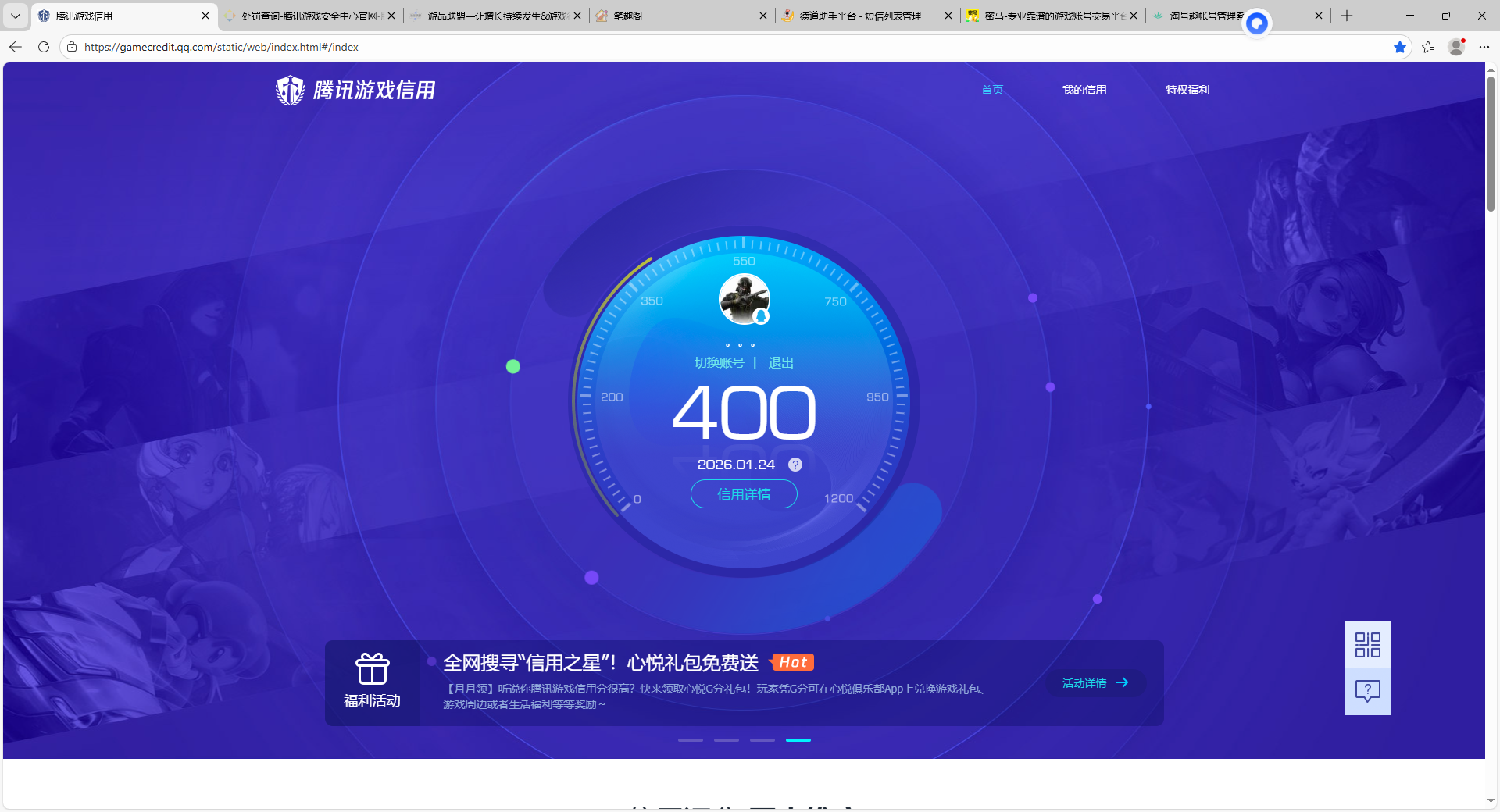Image resolution: width=1500 pixels, height=812 pixels.
Task: Switch to the 我的信用 nav item
Action: tap(1084, 90)
